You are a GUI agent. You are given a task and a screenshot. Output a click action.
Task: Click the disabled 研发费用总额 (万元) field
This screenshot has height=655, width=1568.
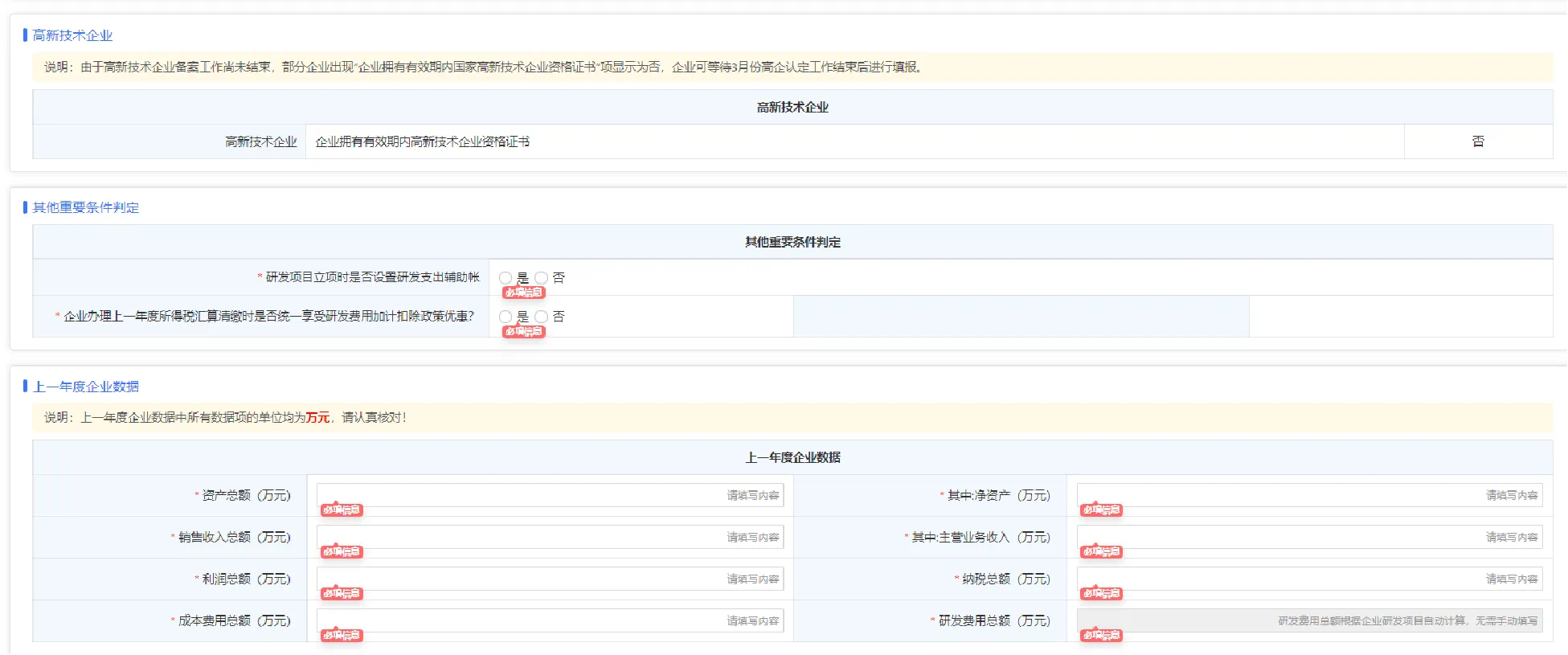coord(1309,620)
